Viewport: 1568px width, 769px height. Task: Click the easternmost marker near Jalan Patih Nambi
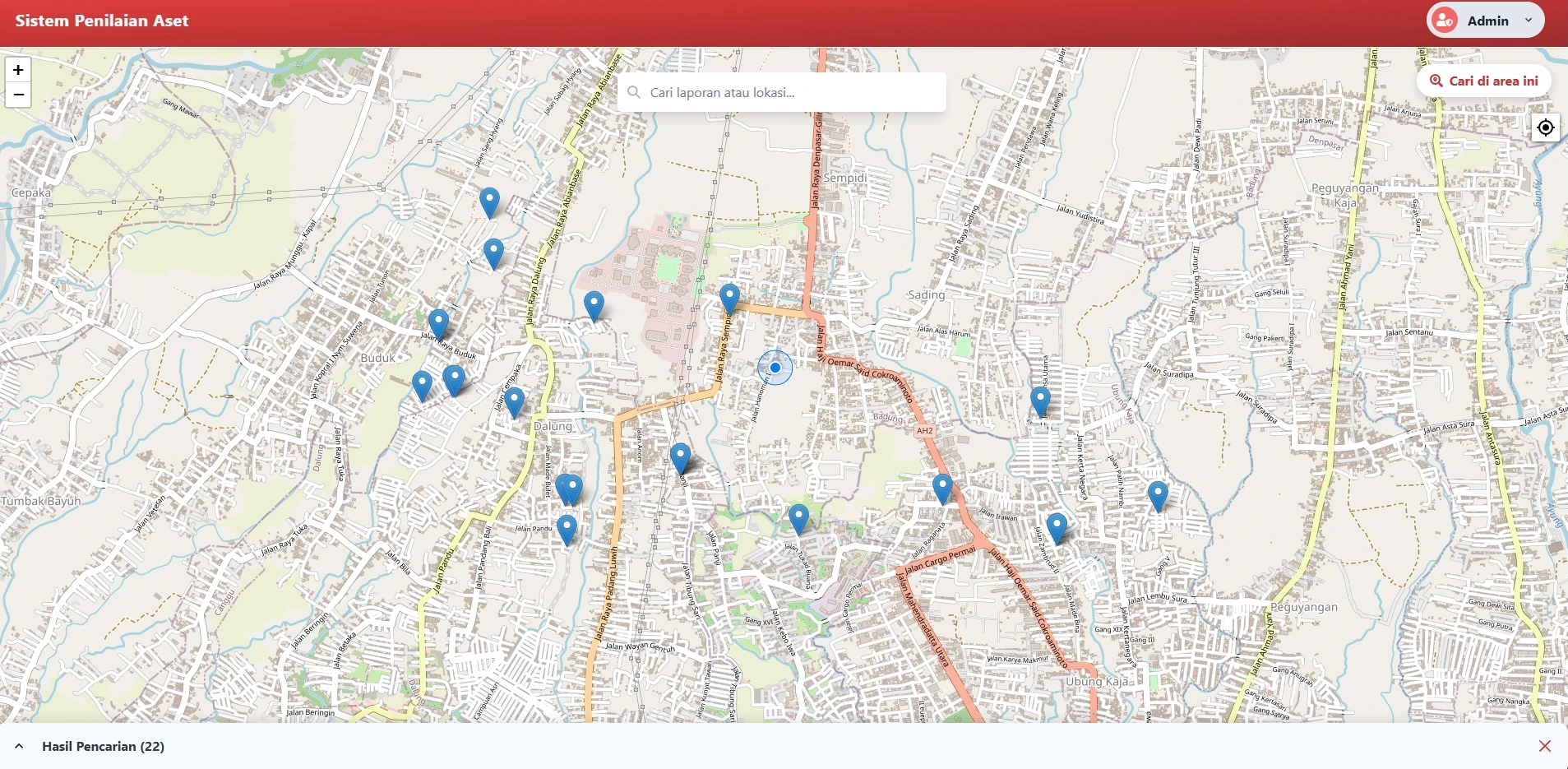pyautogui.click(x=1158, y=496)
